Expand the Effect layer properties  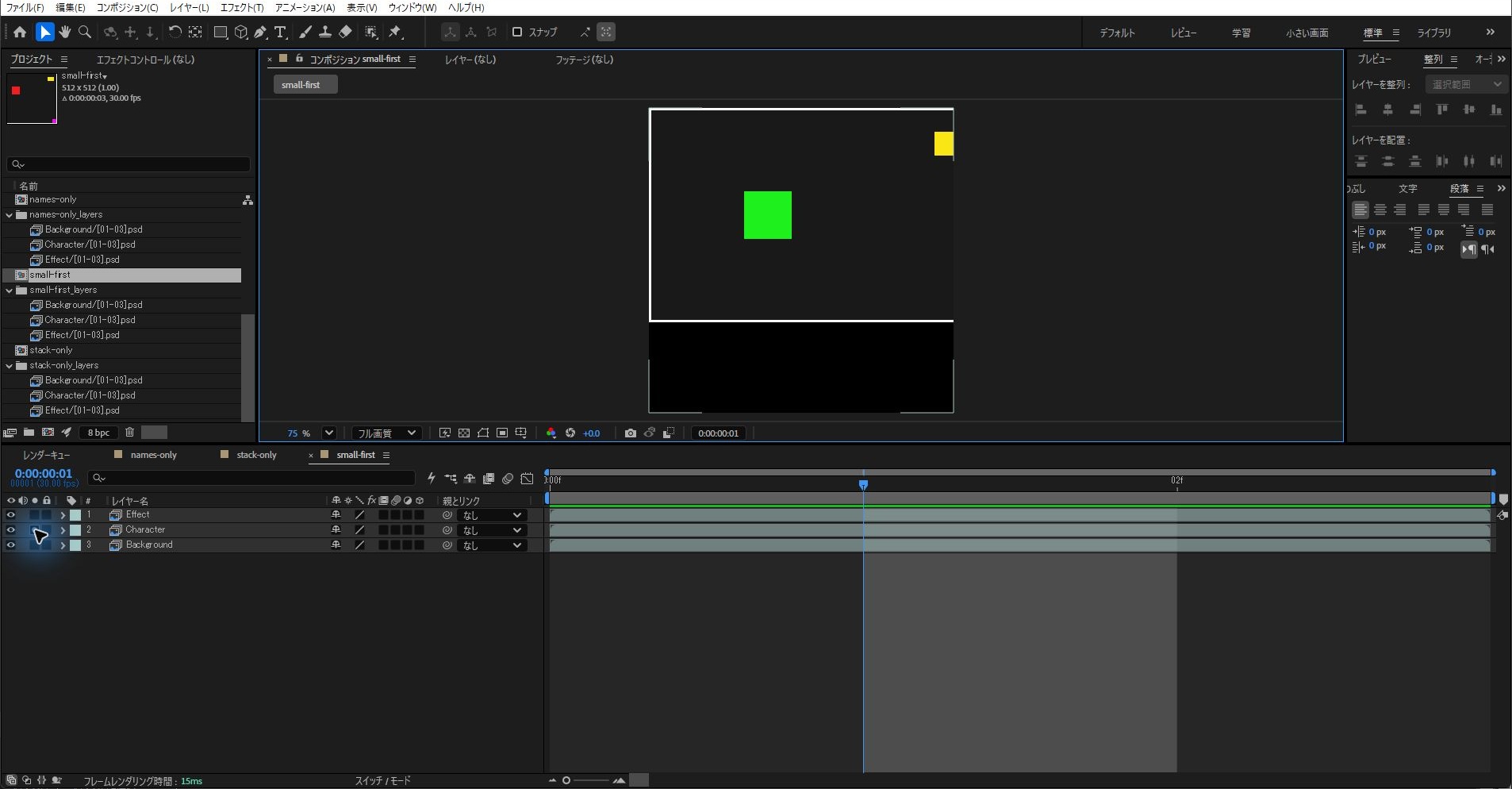click(63, 515)
